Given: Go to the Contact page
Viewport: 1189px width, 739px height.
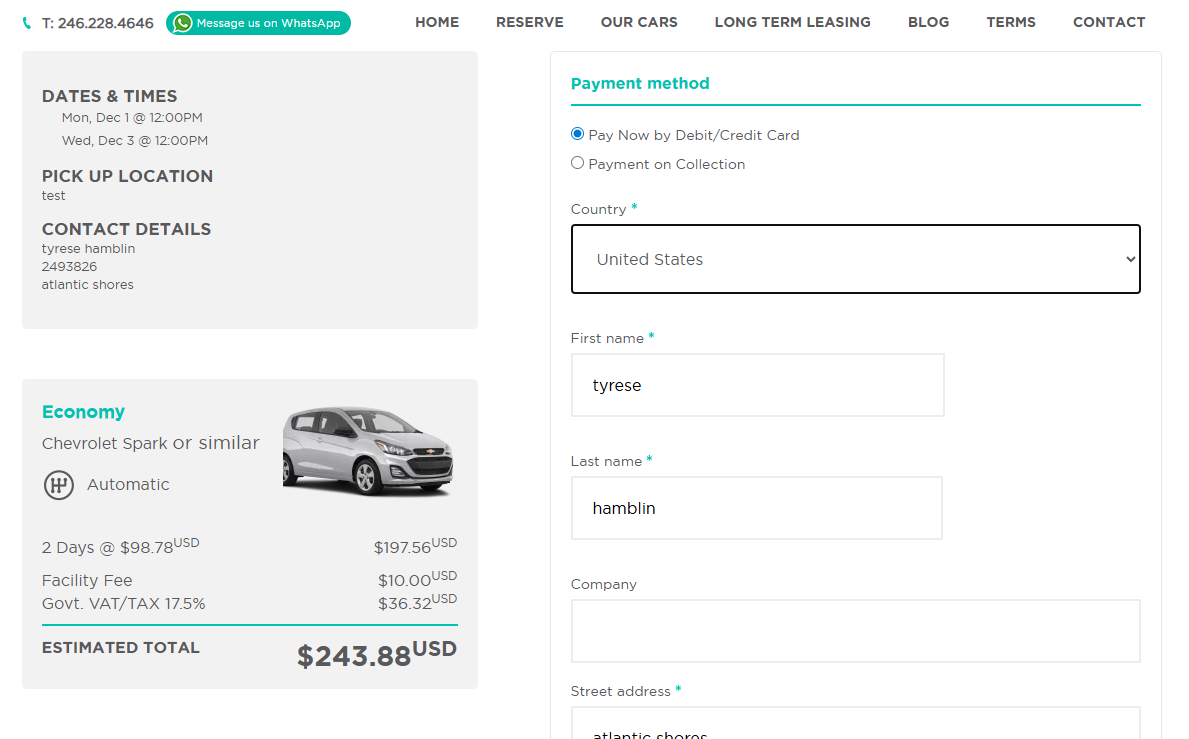Looking at the screenshot, I should point(1109,22).
